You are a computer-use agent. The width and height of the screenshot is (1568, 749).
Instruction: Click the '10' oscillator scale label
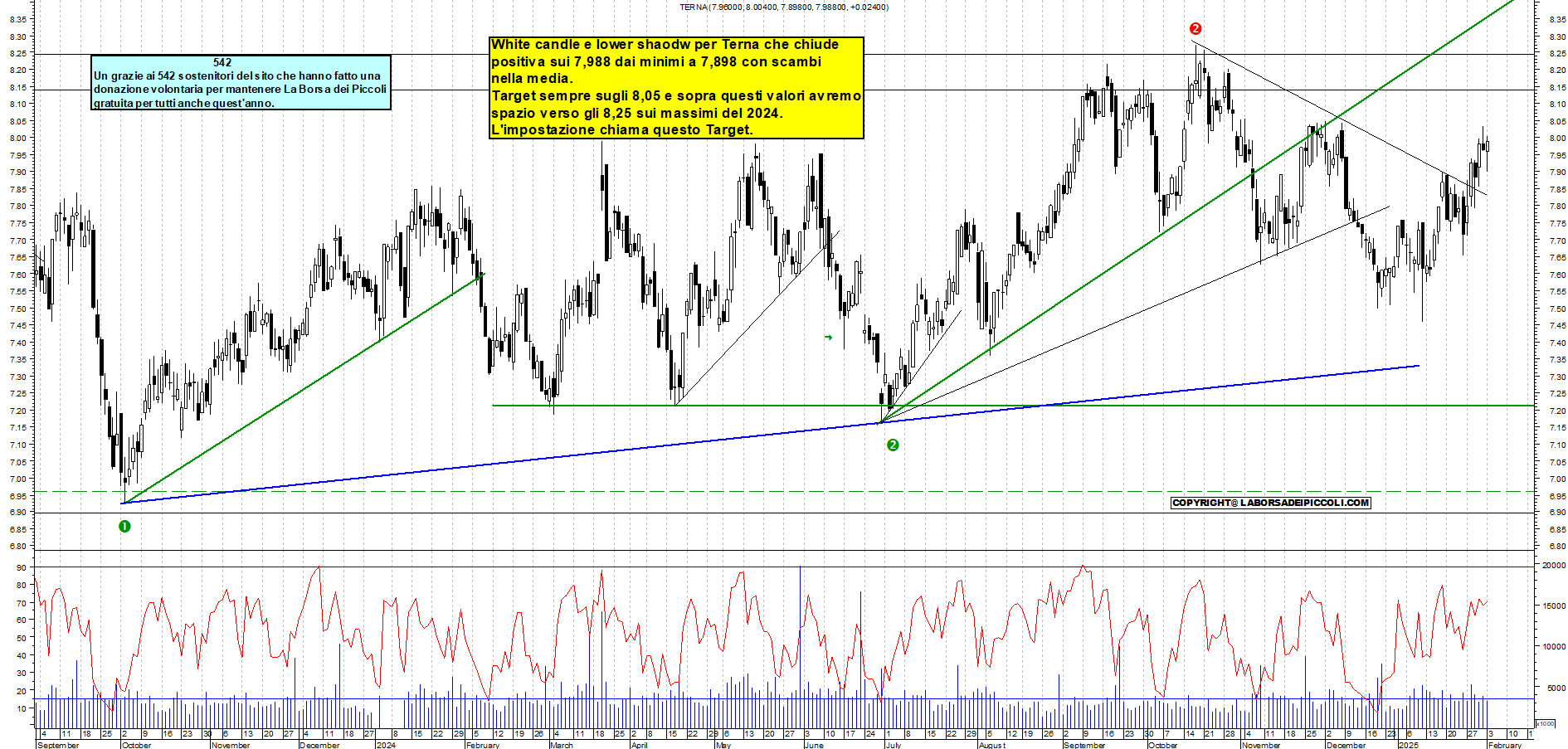pyautogui.click(x=22, y=708)
